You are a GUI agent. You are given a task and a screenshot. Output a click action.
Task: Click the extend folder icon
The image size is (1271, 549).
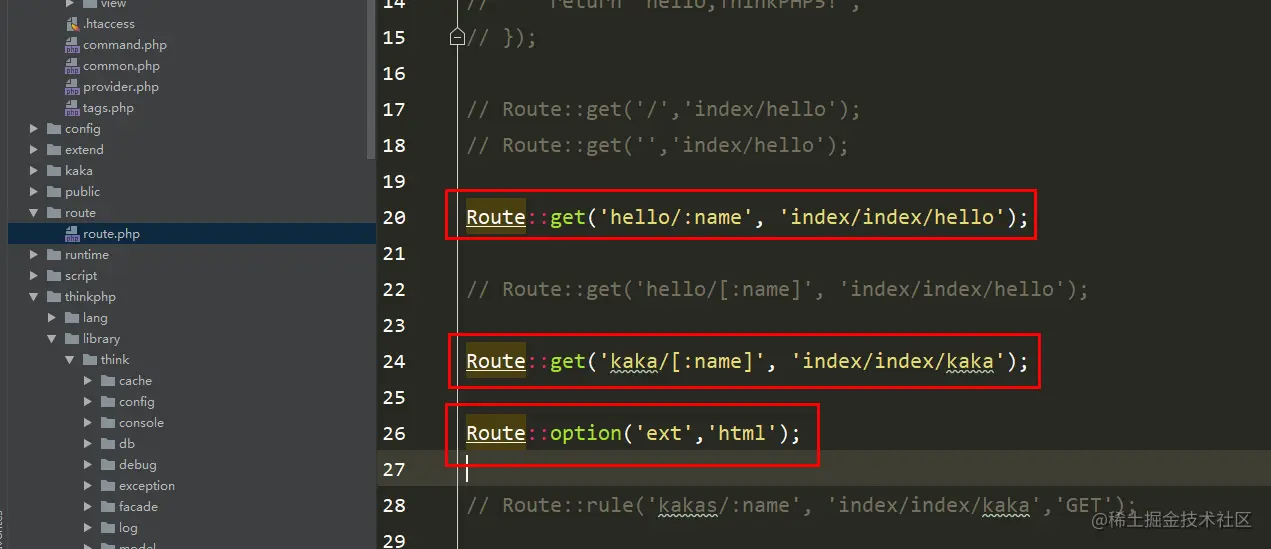click(54, 150)
